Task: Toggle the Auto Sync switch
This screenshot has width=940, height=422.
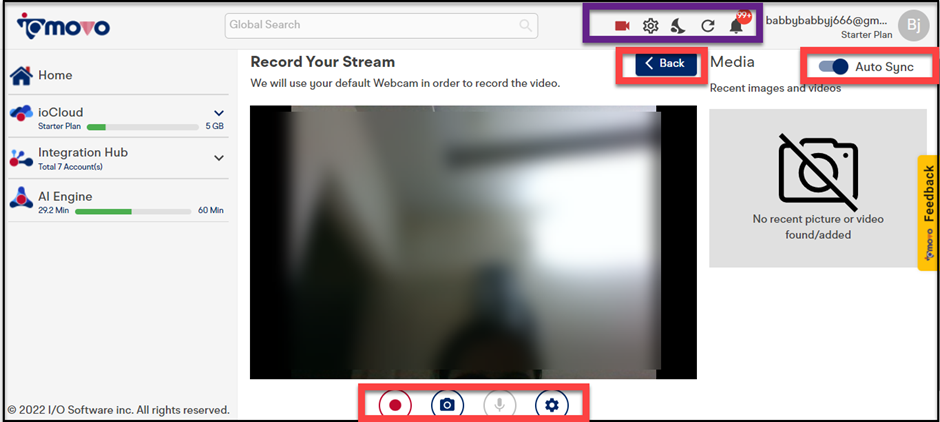Action: (834, 67)
